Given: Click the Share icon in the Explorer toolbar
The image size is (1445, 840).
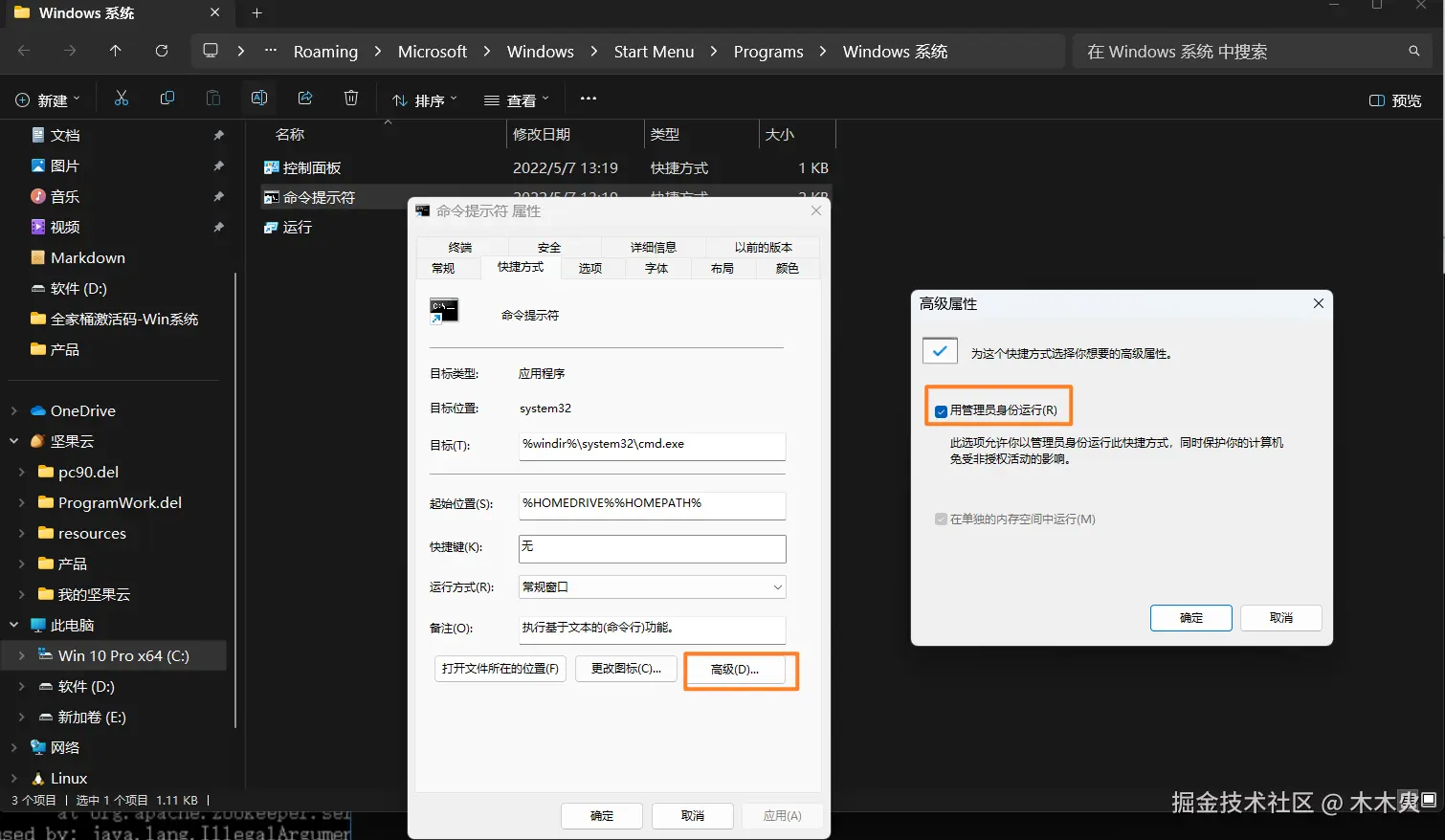Looking at the screenshot, I should (x=305, y=99).
